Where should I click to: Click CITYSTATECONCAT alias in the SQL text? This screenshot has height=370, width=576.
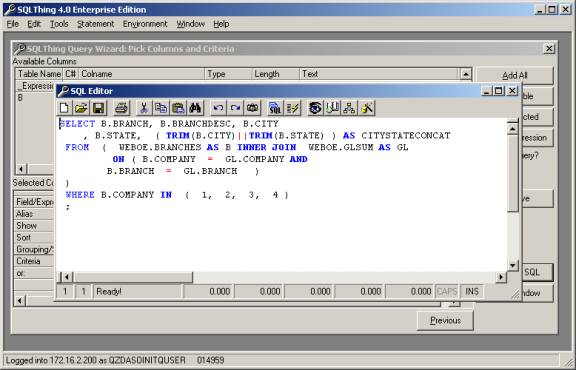406,136
